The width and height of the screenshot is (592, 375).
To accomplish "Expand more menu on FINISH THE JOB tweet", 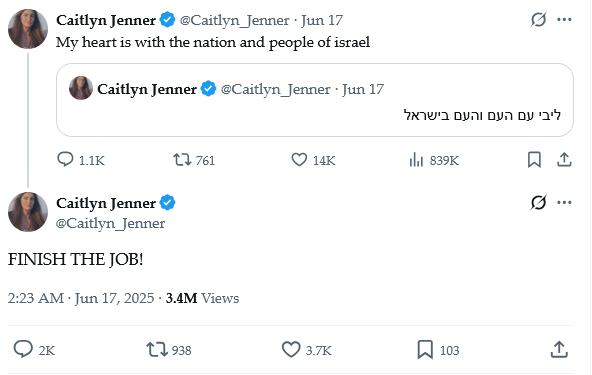I will pos(564,203).
